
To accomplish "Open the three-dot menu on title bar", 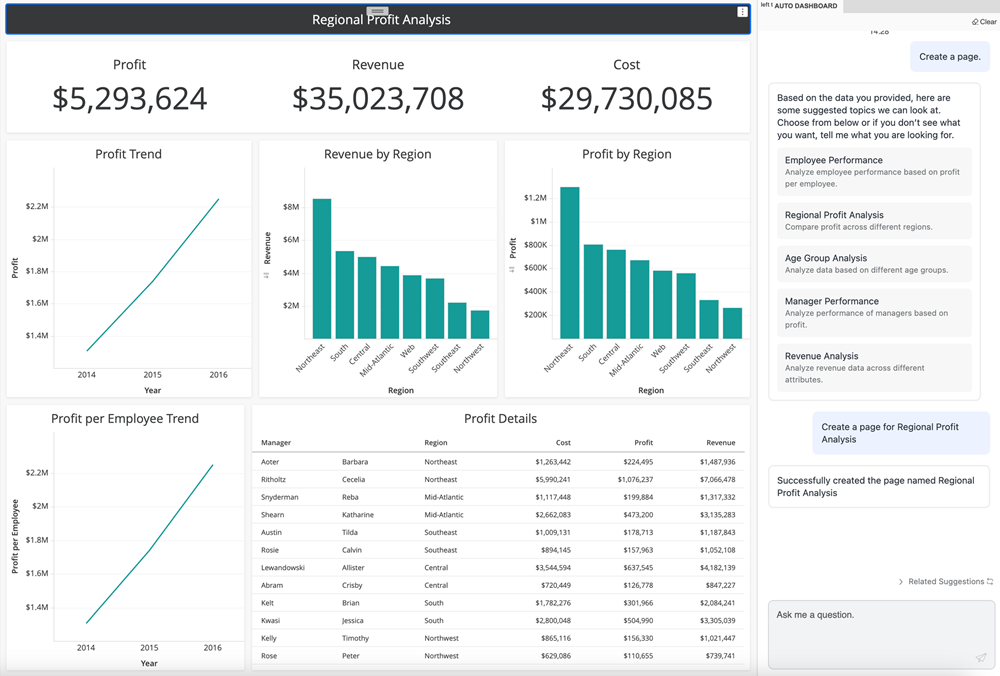I will [741, 12].
